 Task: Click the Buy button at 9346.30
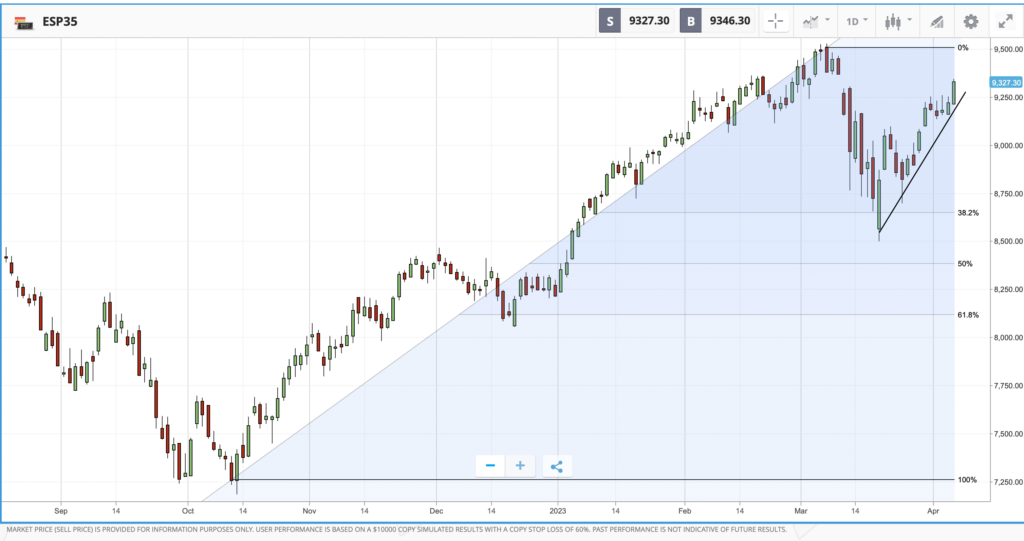[x=716, y=21]
